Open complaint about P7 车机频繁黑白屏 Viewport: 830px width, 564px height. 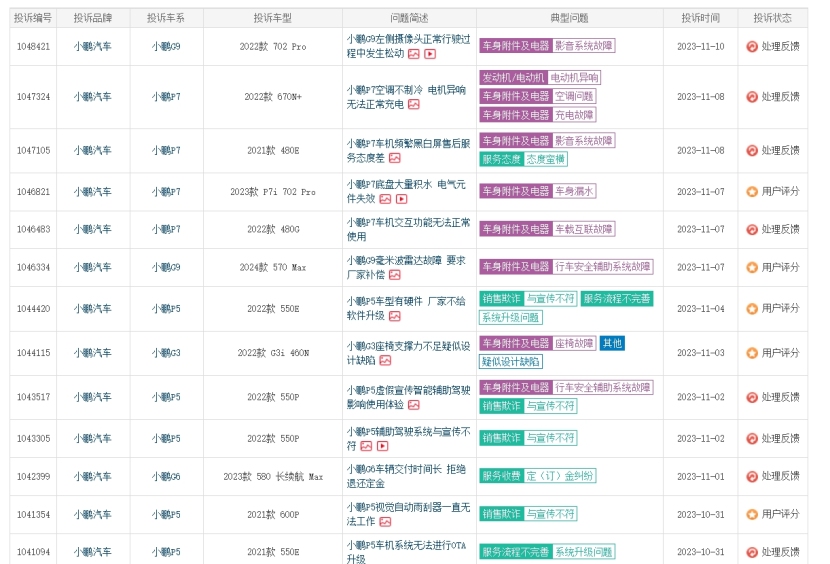click(408, 150)
